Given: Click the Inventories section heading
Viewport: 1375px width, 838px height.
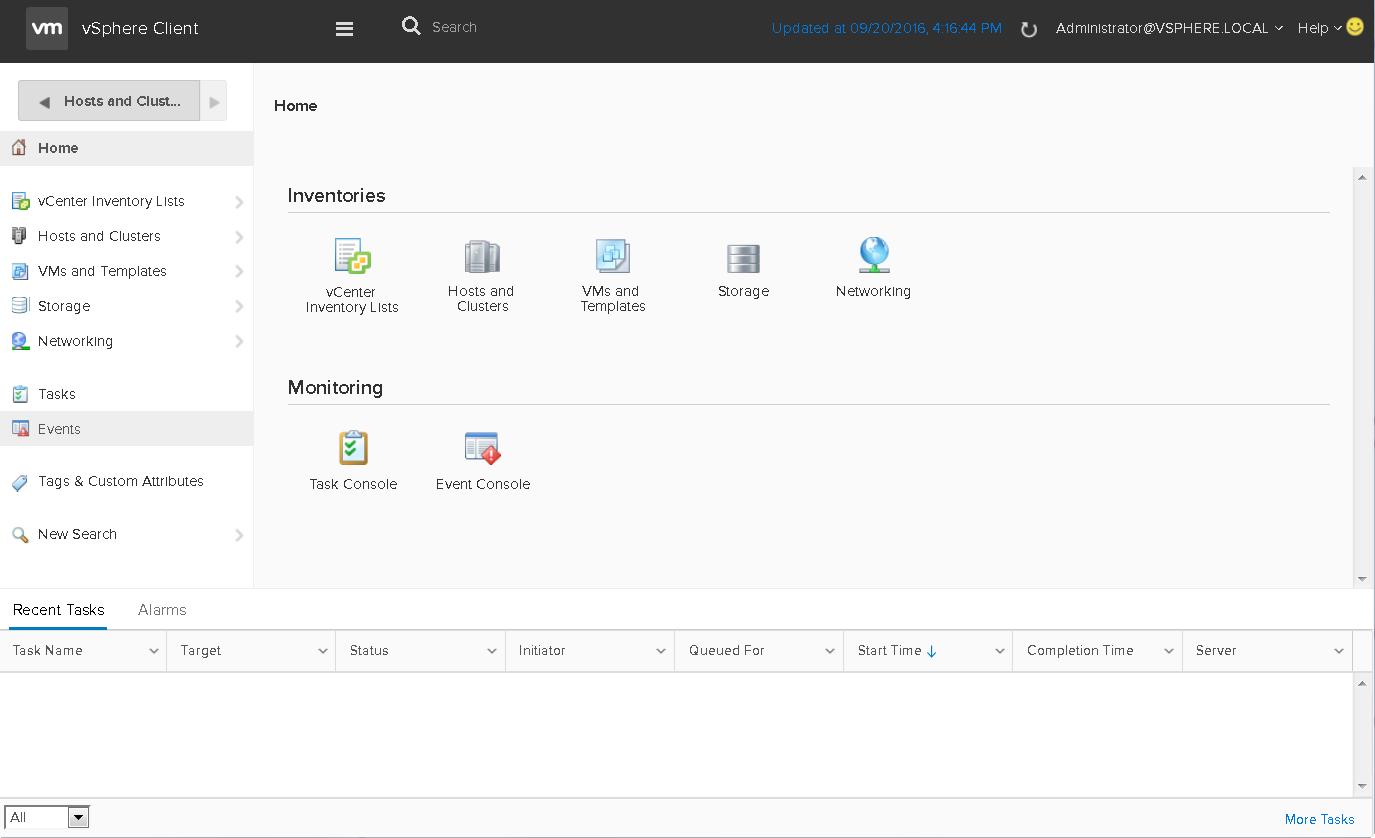Looking at the screenshot, I should (x=336, y=196).
